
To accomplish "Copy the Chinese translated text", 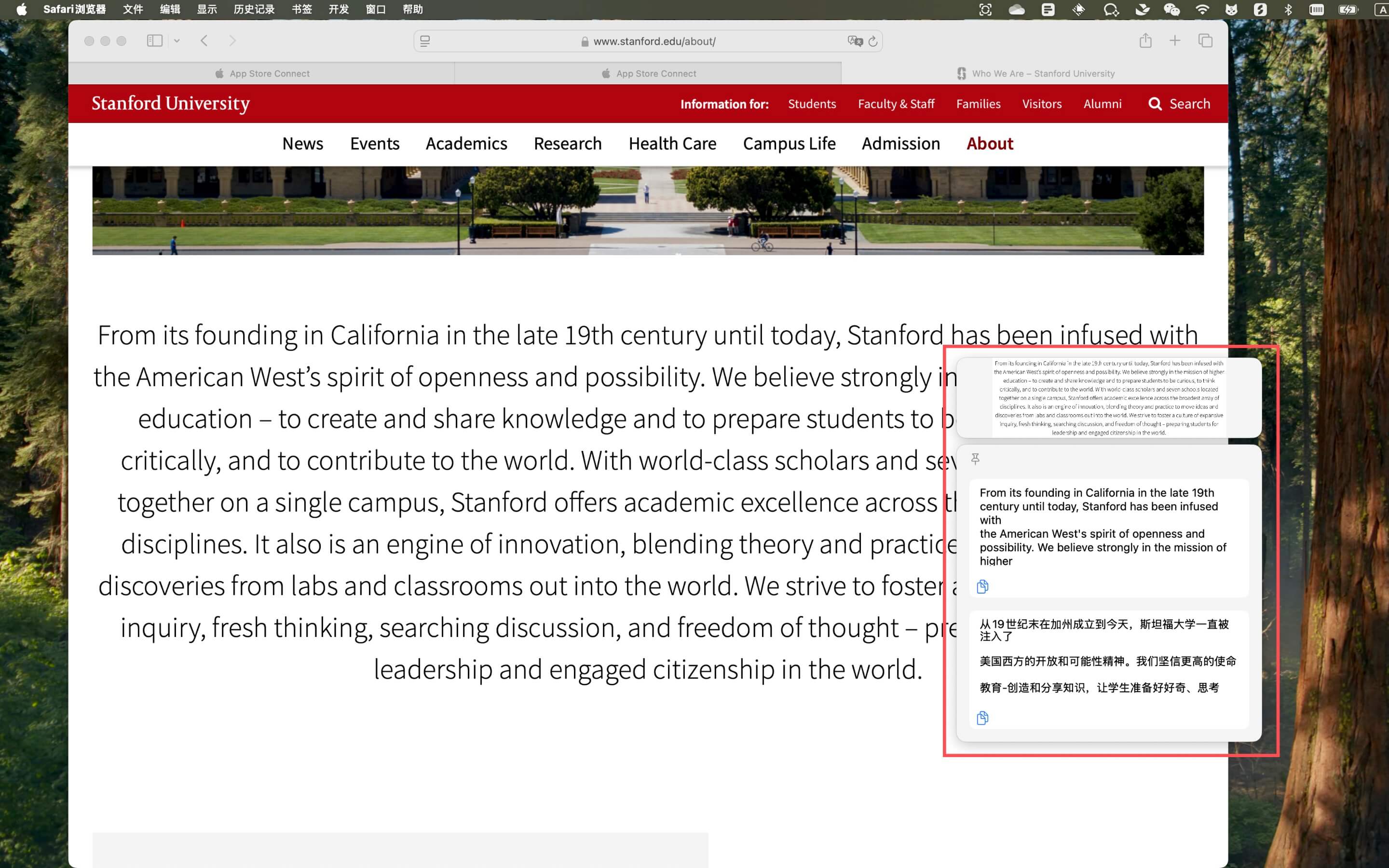I will (x=982, y=718).
